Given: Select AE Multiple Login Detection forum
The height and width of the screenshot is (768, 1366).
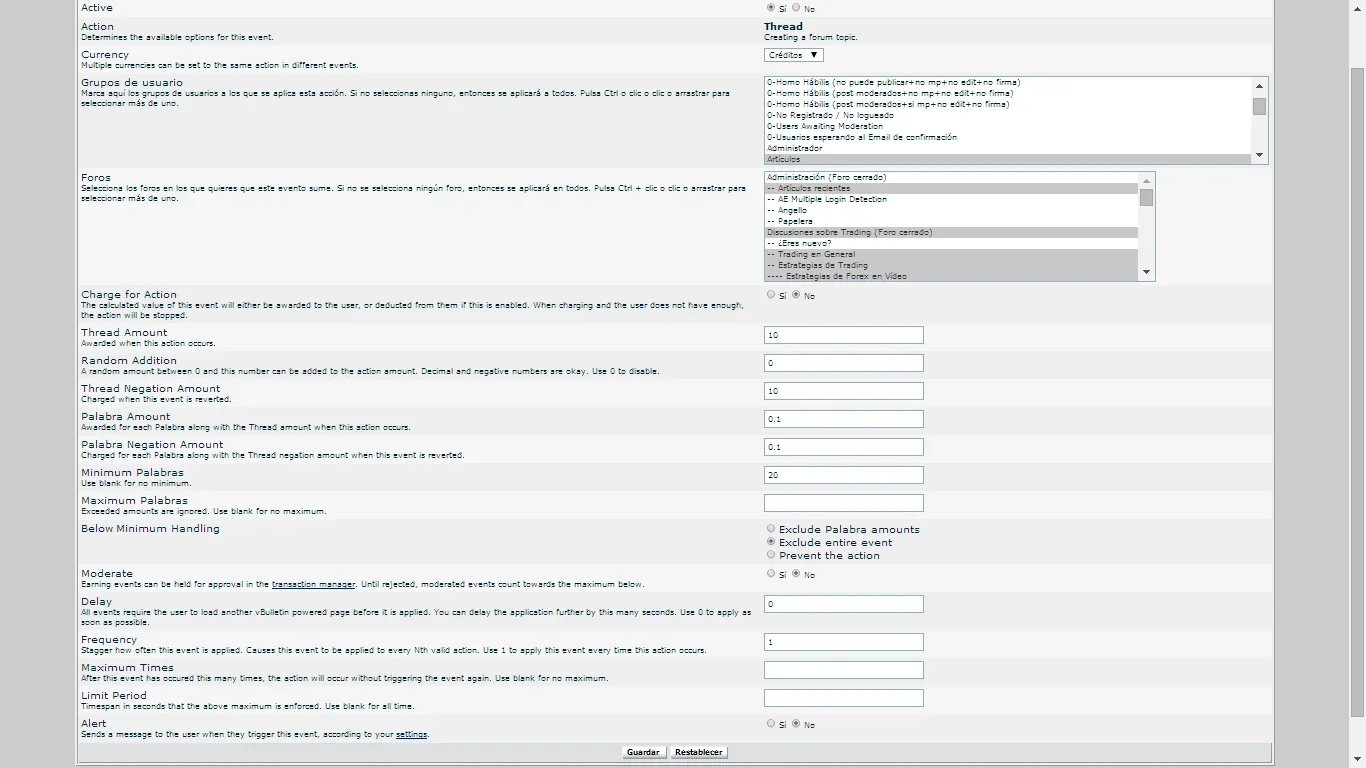Looking at the screenshot, I should coord(951,199).
